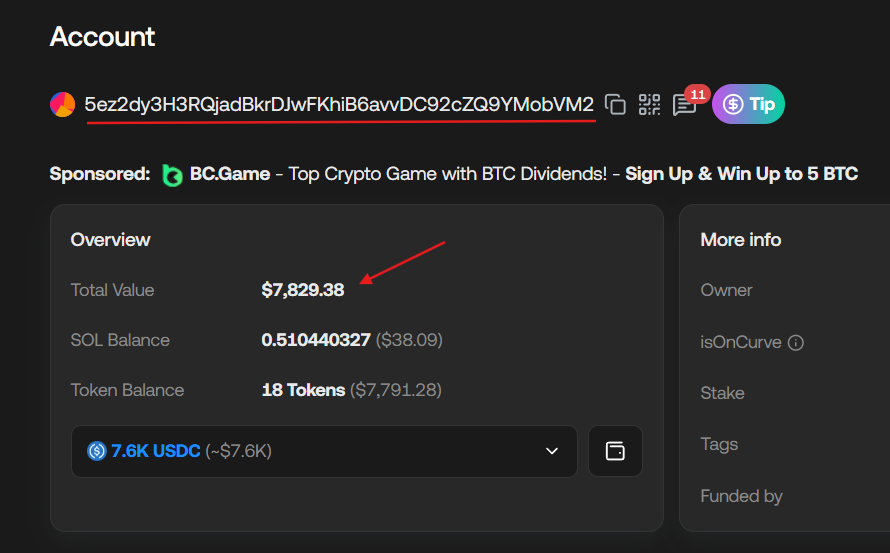Click the isOnCurve label

point(741,342)
